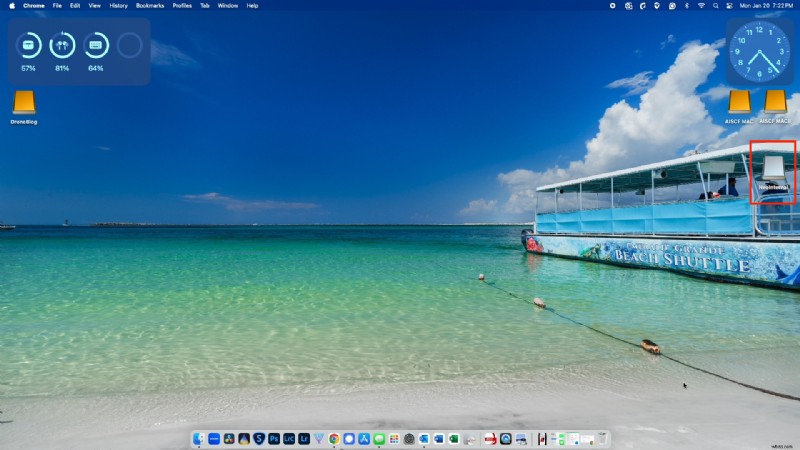Open Photoshop from the dock
The width and height of the screenshot is (800, 450).
pyautogui.click(x=274, y=439)
